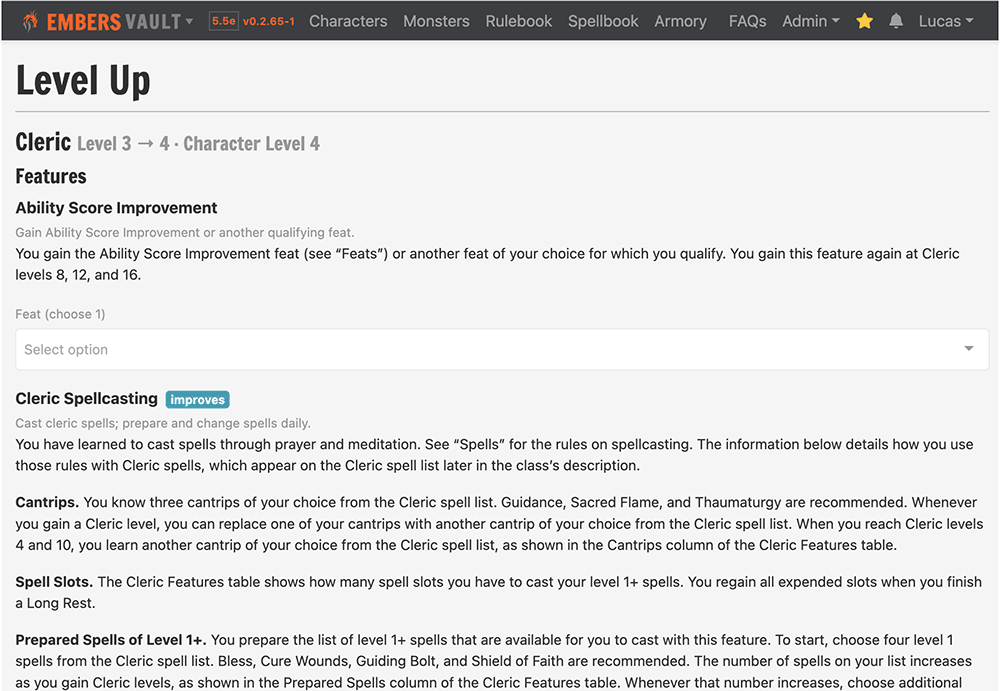Image resolution: width=1000 pixels, height=691 pixels.
Task: Open the Rulebook nav item
Action: 518,21
